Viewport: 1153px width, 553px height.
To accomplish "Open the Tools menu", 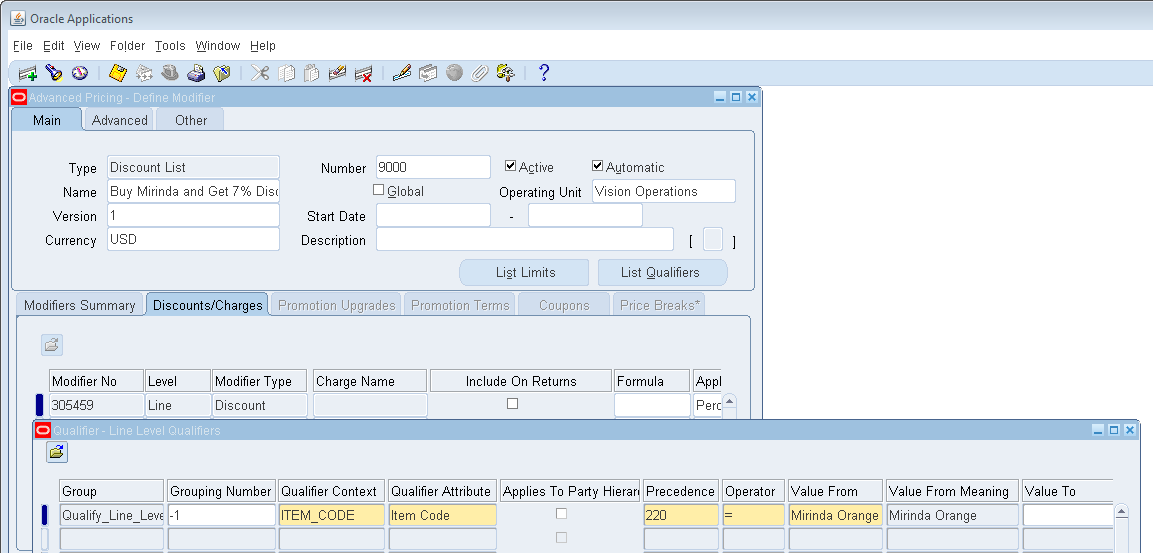I will pos(170,46).
